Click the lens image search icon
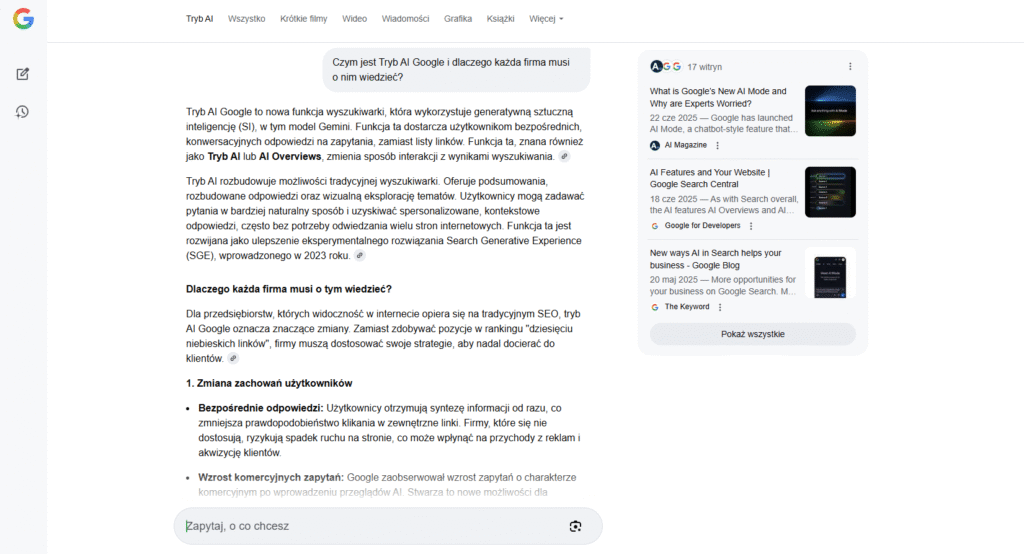This screenshot has height=554, width=1024. 575,526
